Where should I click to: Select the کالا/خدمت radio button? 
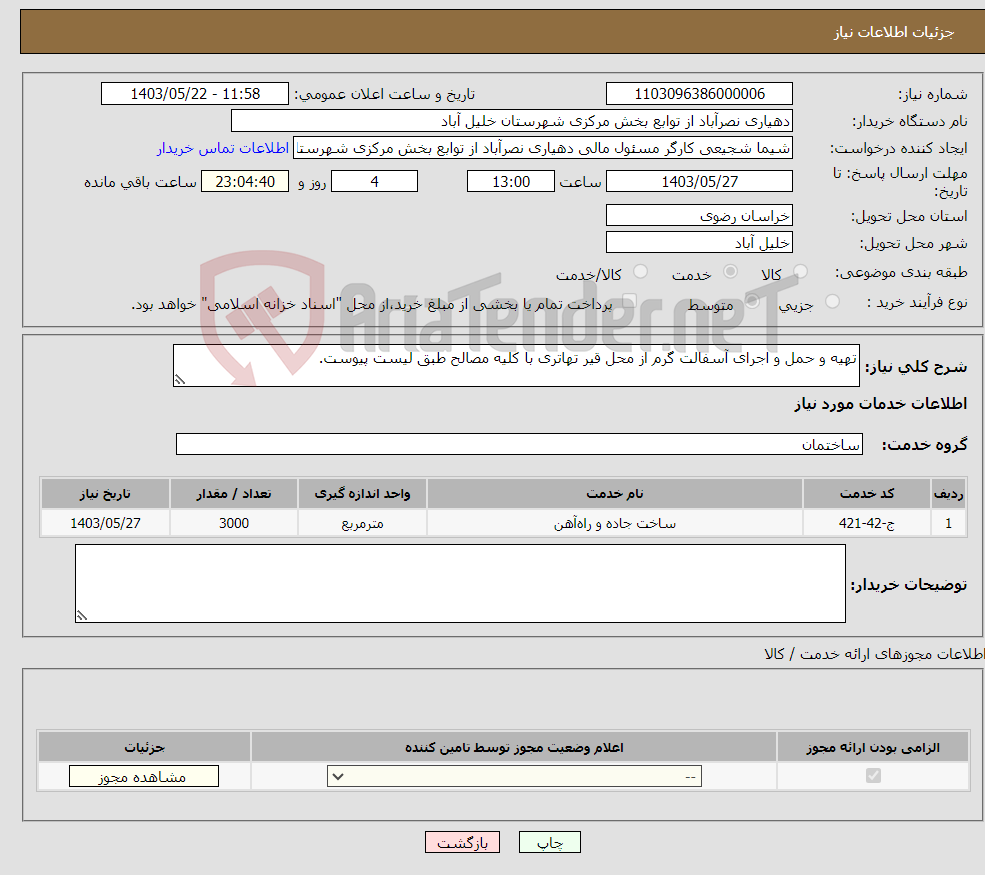[640, 272]
